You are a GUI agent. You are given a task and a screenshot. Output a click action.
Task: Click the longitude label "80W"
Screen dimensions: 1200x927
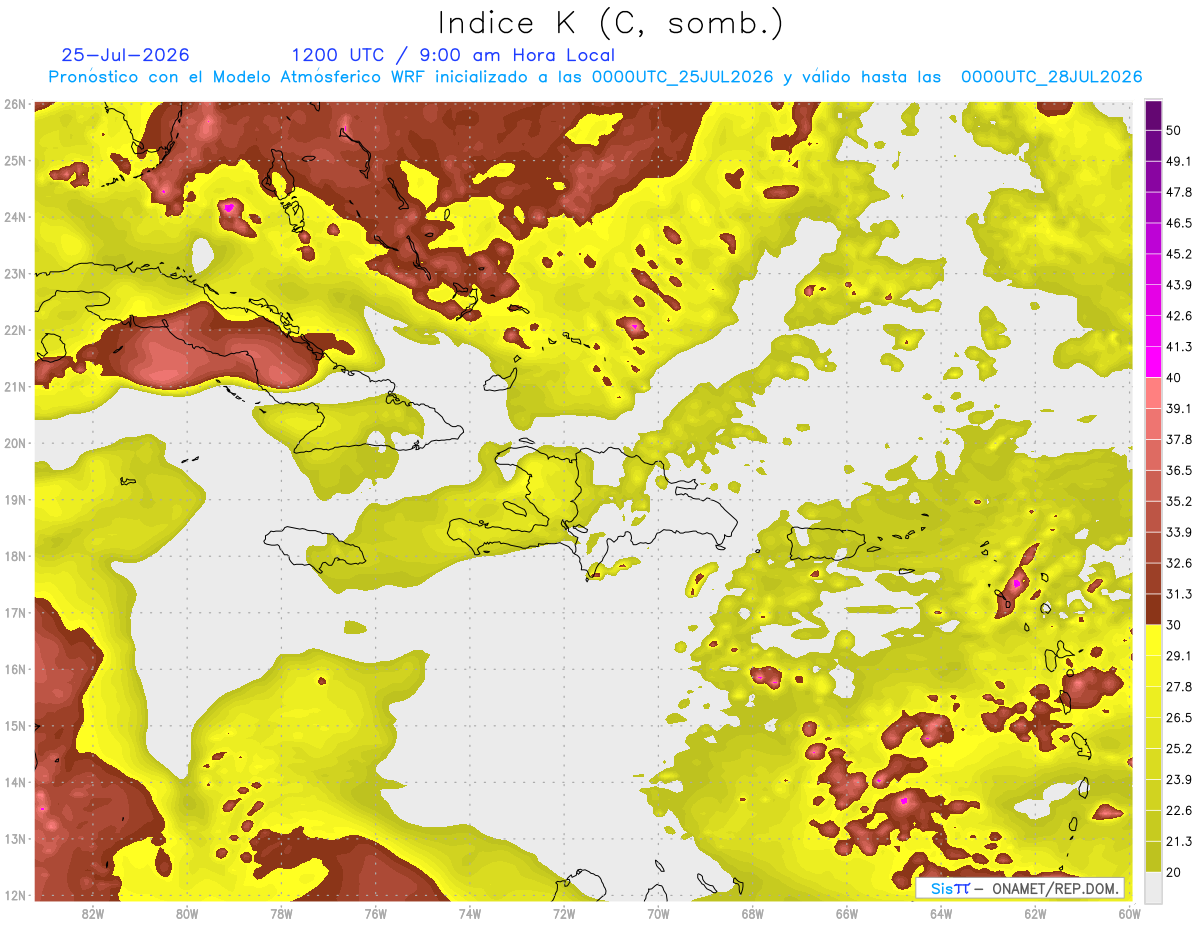point(187,913)
